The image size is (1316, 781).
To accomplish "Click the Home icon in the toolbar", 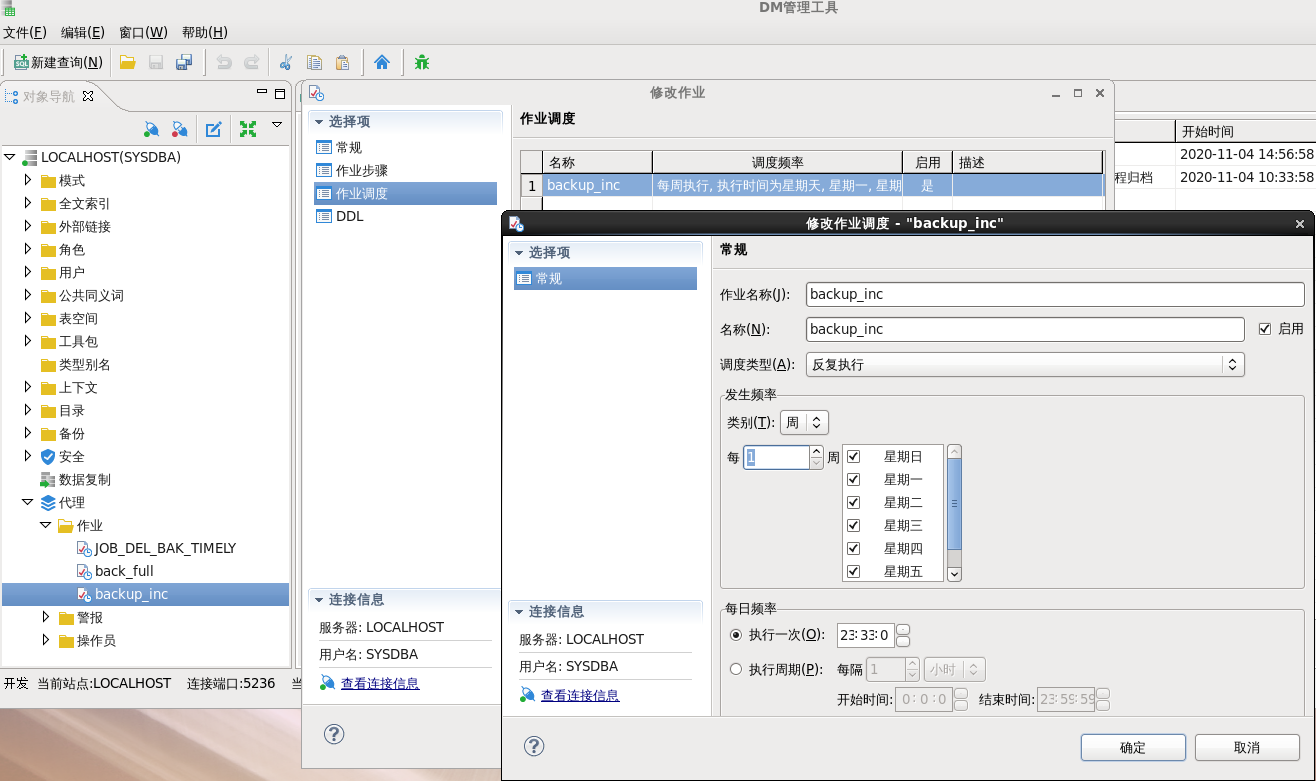I will pyautogui.click(x=383, y=62).
